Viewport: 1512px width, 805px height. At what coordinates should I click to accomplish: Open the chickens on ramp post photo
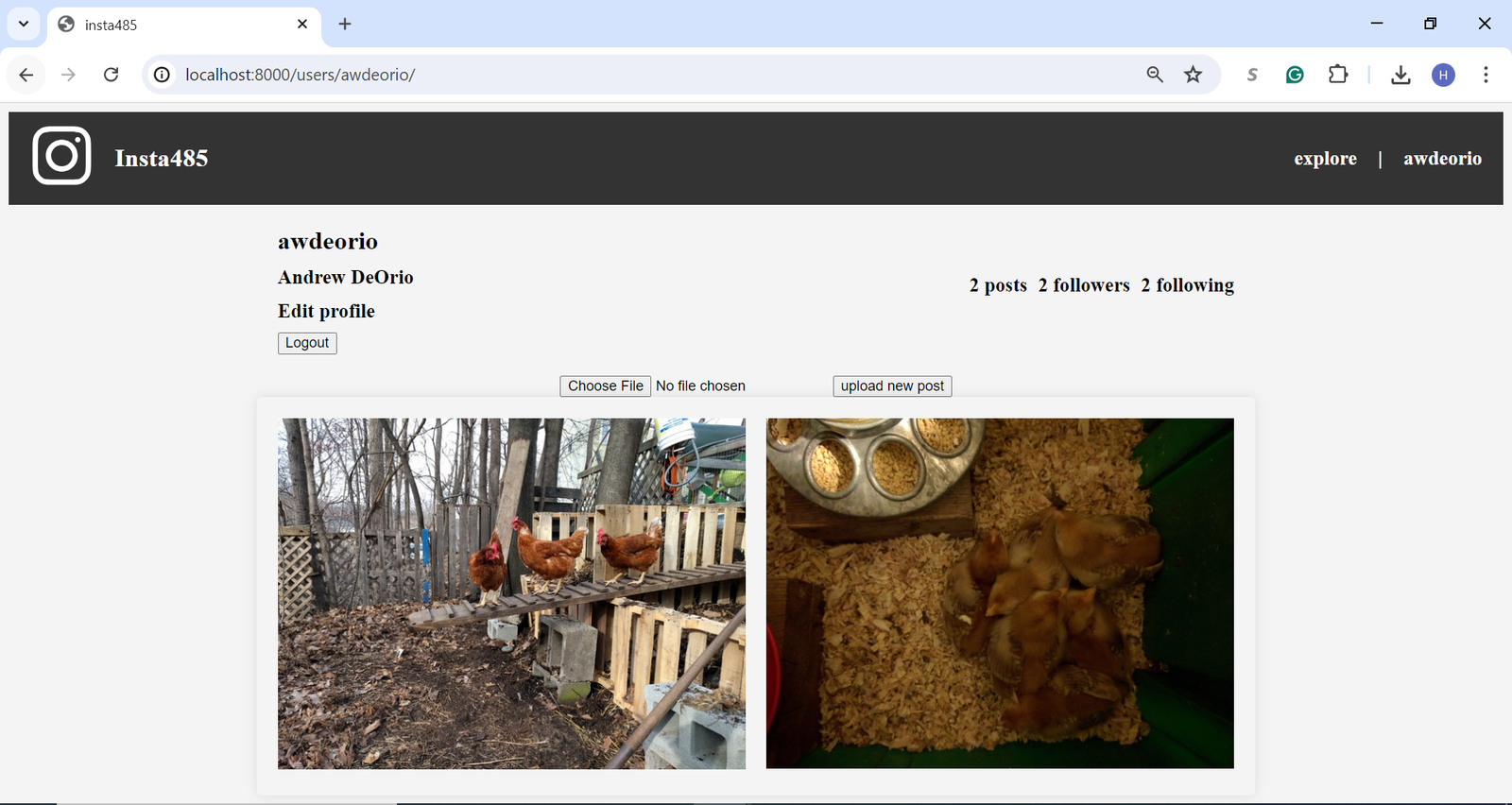pos(511,593)
